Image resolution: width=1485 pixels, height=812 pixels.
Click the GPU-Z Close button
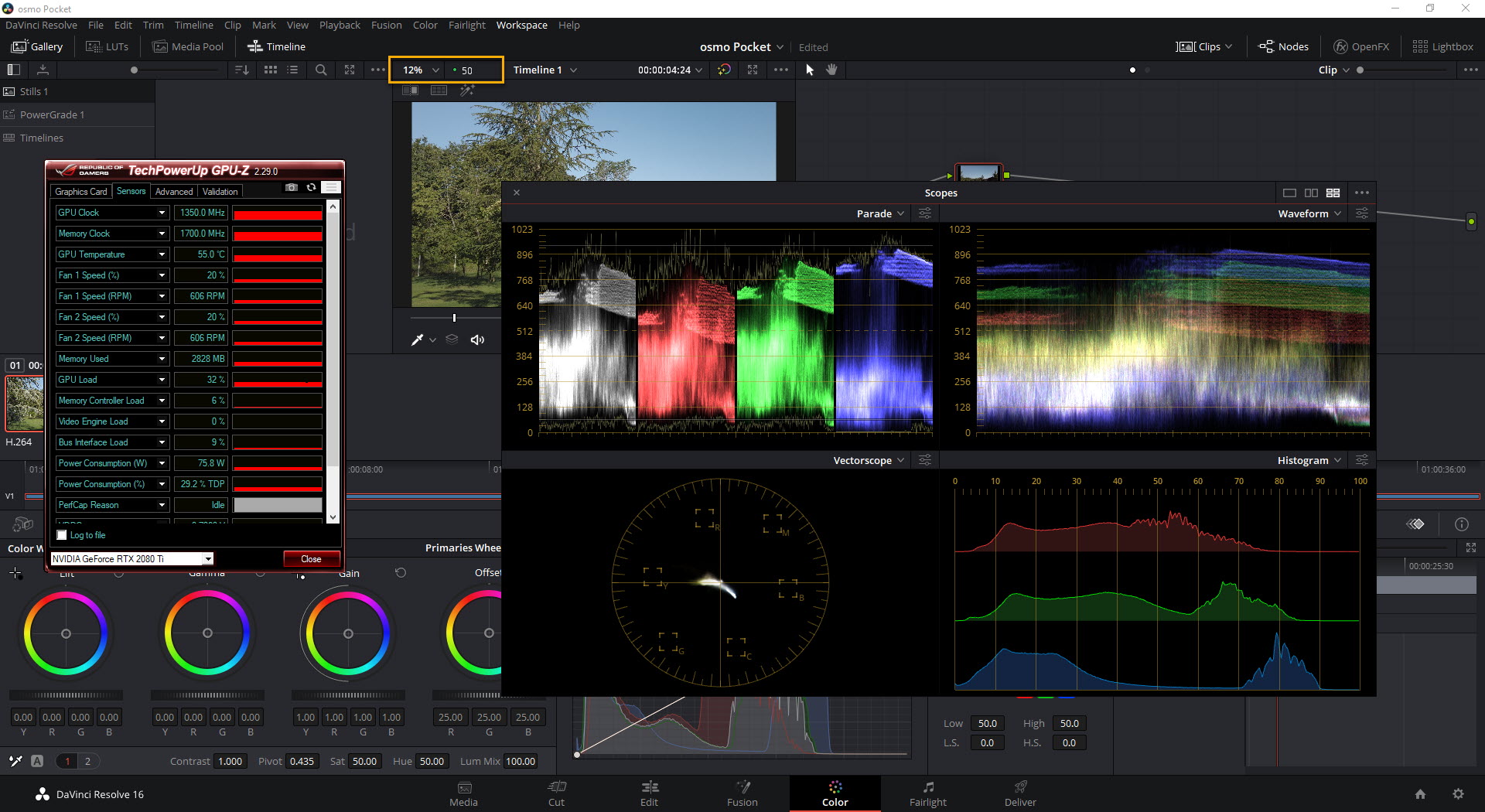pos(311,558)
